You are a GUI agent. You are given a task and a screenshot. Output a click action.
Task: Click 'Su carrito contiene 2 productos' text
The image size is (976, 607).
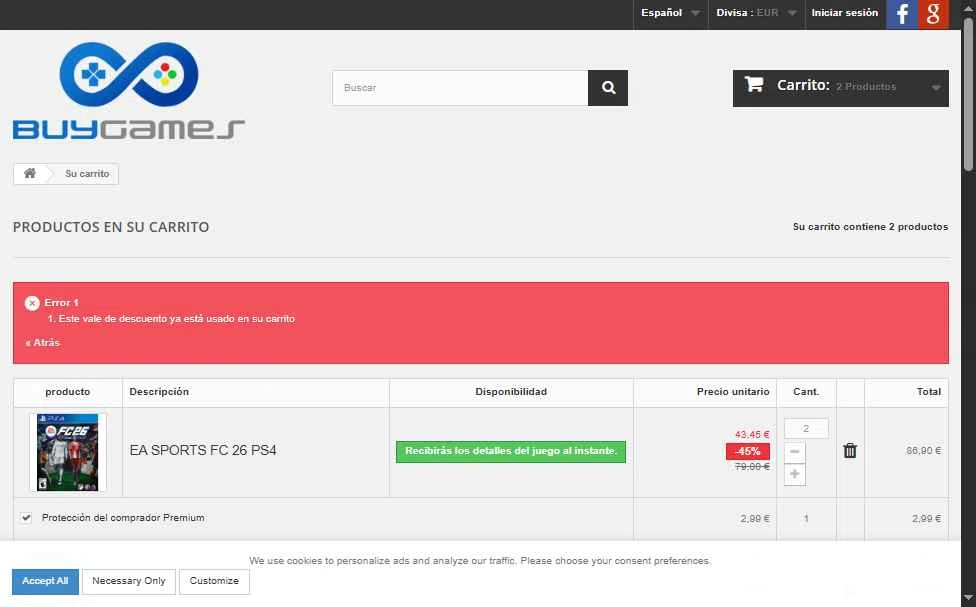click(870, 227)
